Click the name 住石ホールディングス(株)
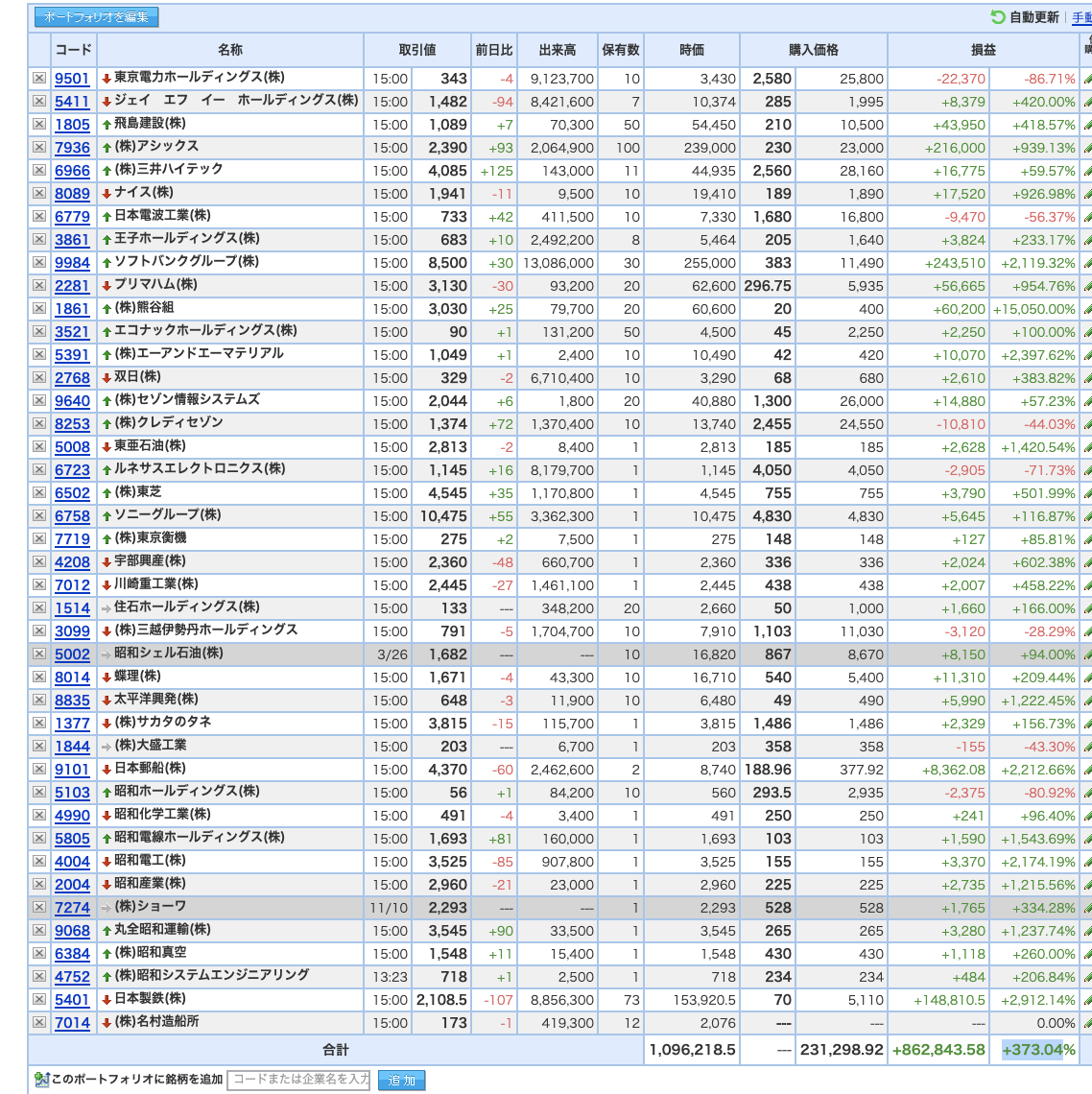The image size is (1092, 1094). [187, 607]
